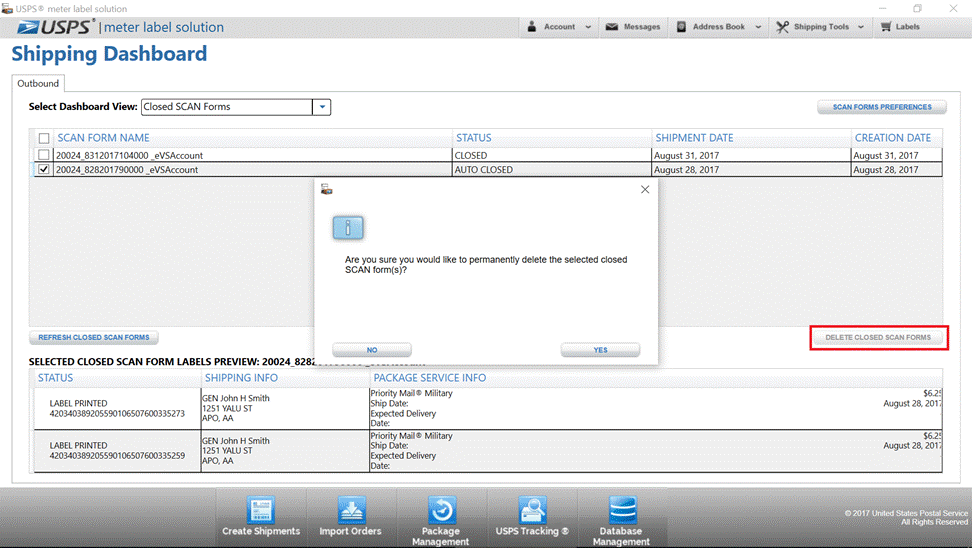Expand the Shipping Tools menu arrow
The width and height of the screenshot is (972, 548).
(x=860, y=27)
